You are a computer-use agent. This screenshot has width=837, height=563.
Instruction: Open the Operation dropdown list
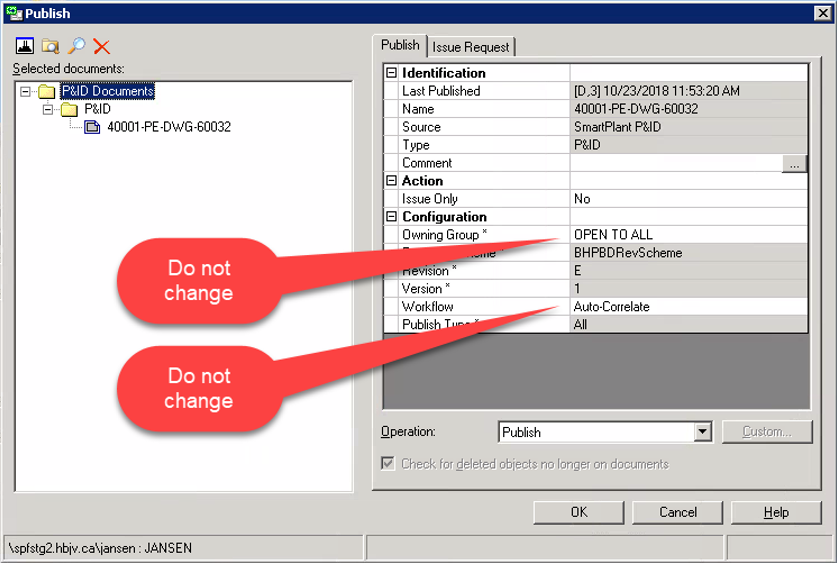[702, 432]
